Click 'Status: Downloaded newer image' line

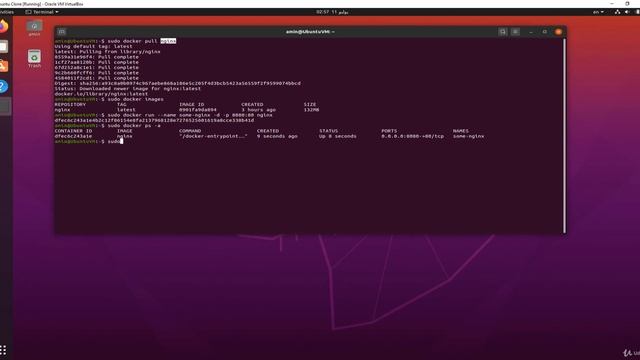[128, 89]
